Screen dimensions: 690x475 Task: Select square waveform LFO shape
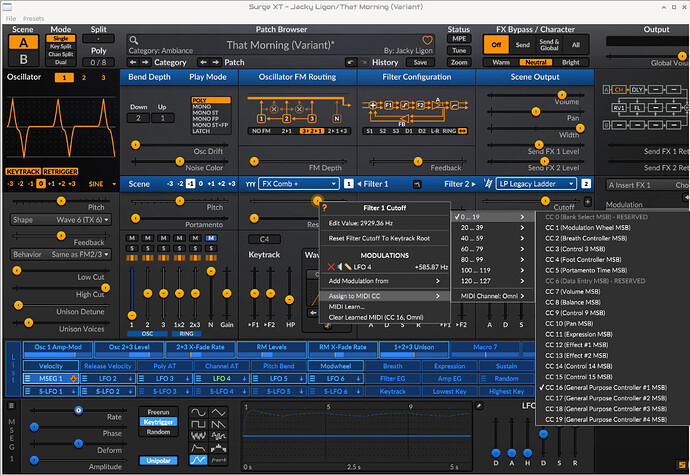pos(198,424)
